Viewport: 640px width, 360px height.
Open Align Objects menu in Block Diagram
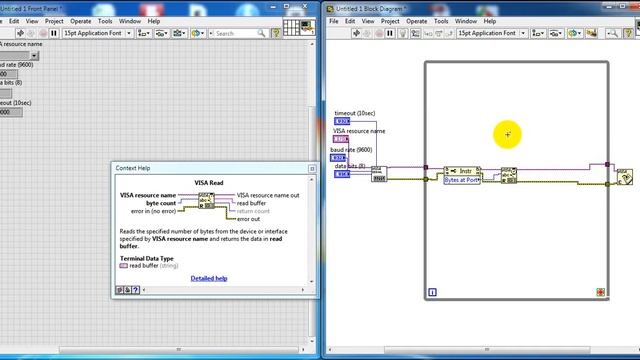tap(538, 33)
